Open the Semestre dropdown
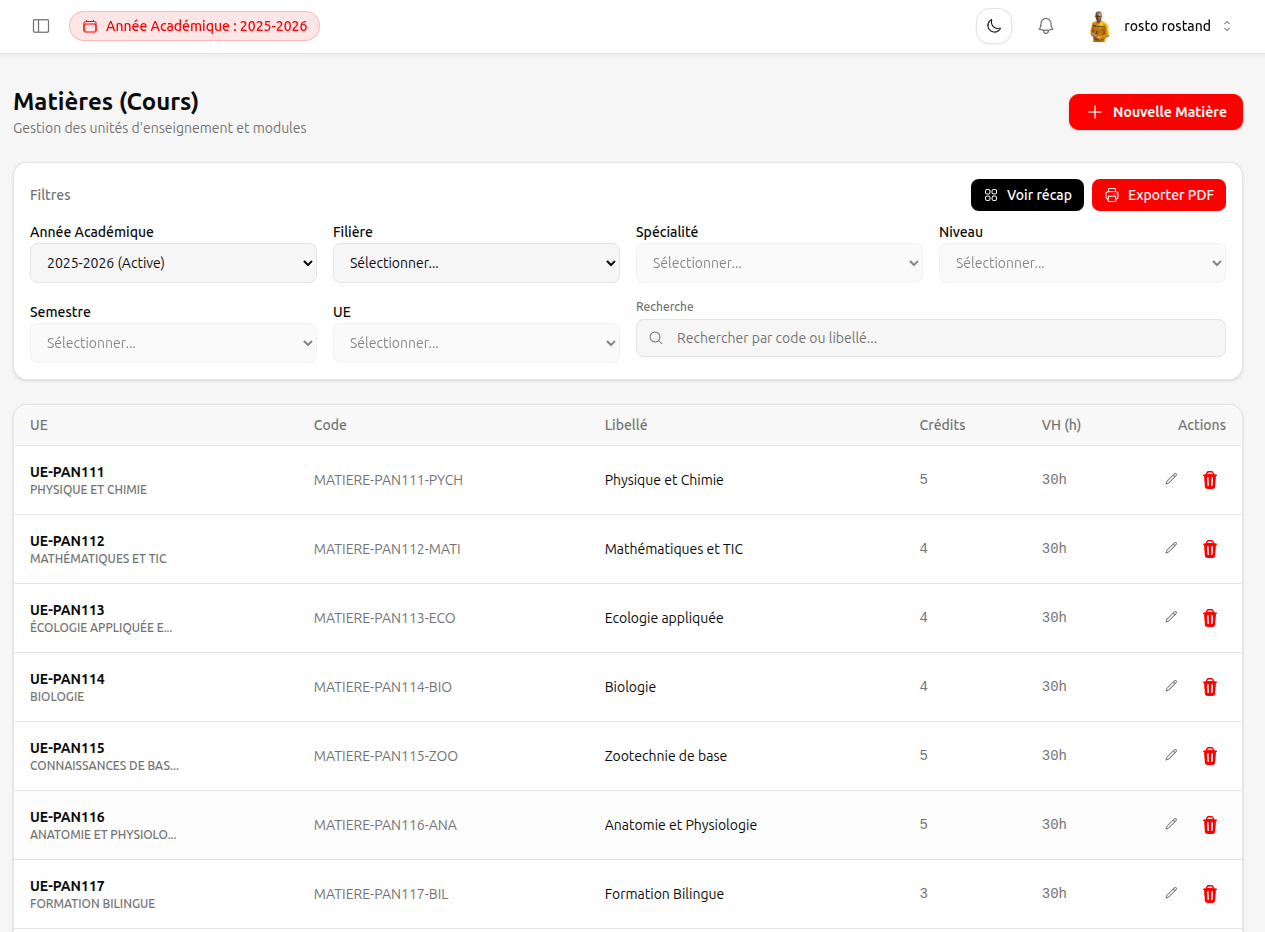 coord(173,343)
